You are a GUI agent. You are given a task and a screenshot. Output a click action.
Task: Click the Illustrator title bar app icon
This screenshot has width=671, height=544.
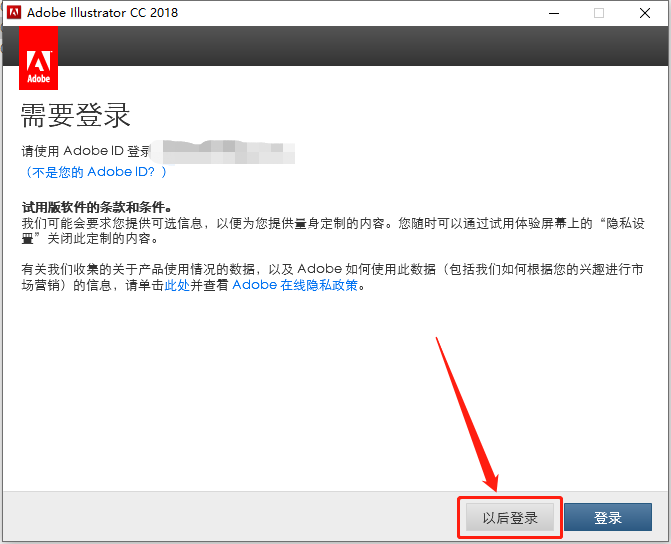click(x=14, y=12)
